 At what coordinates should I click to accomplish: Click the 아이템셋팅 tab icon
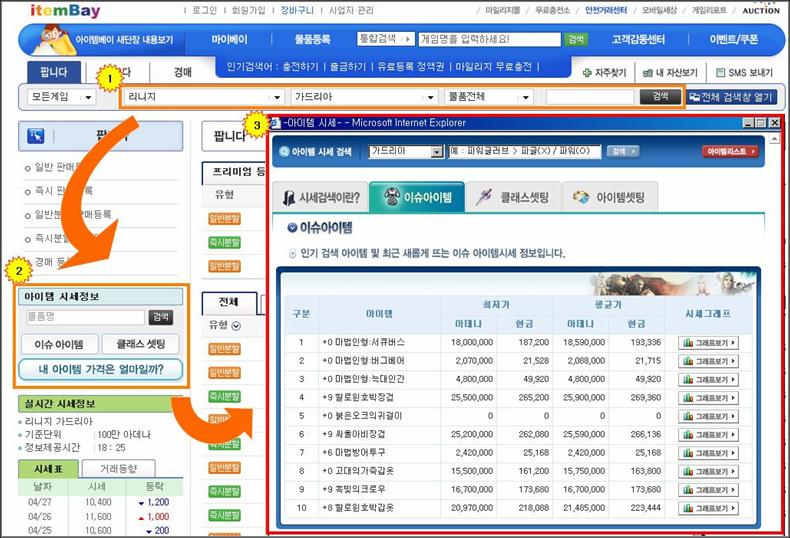(581, 197)
